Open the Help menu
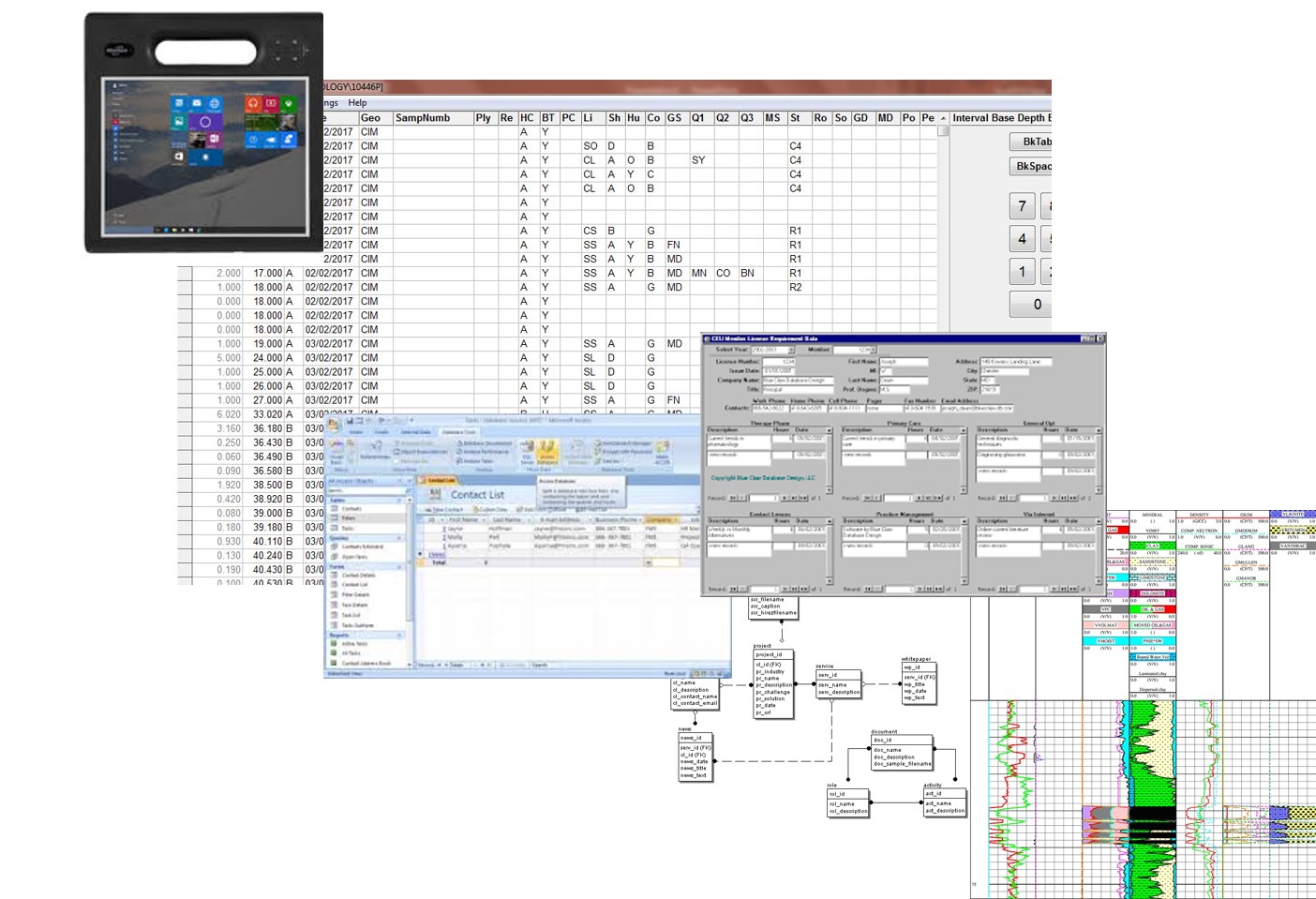 click(x=357, y=103)
